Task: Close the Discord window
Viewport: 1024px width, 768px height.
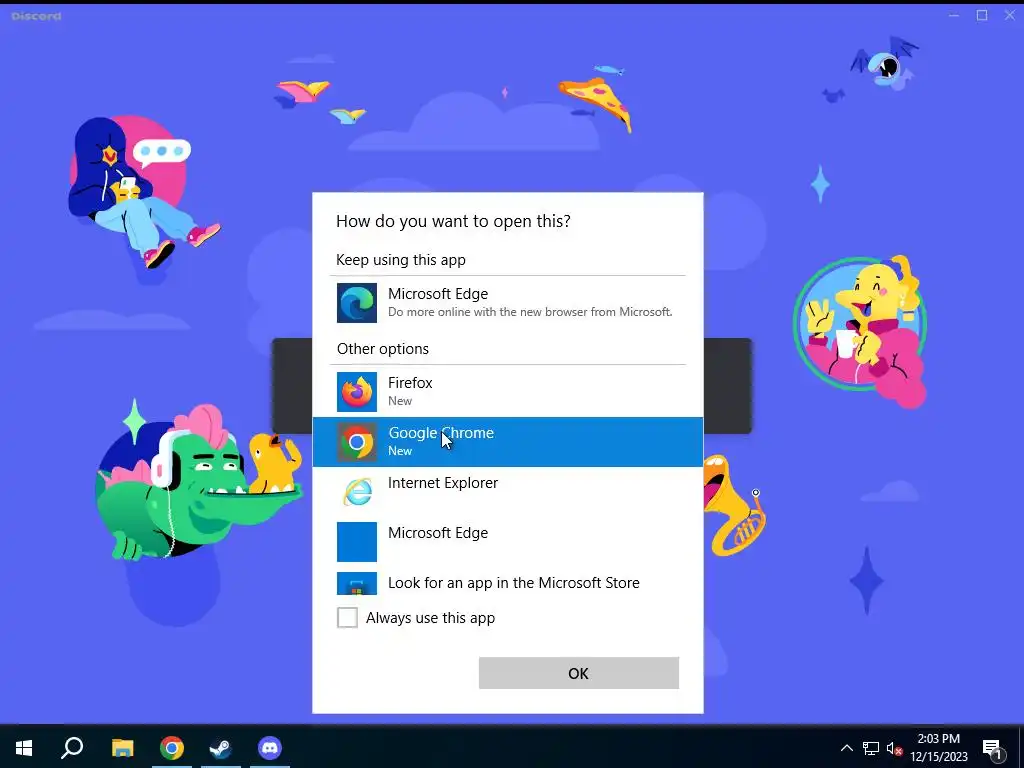Action: (x=1010, y=15)
